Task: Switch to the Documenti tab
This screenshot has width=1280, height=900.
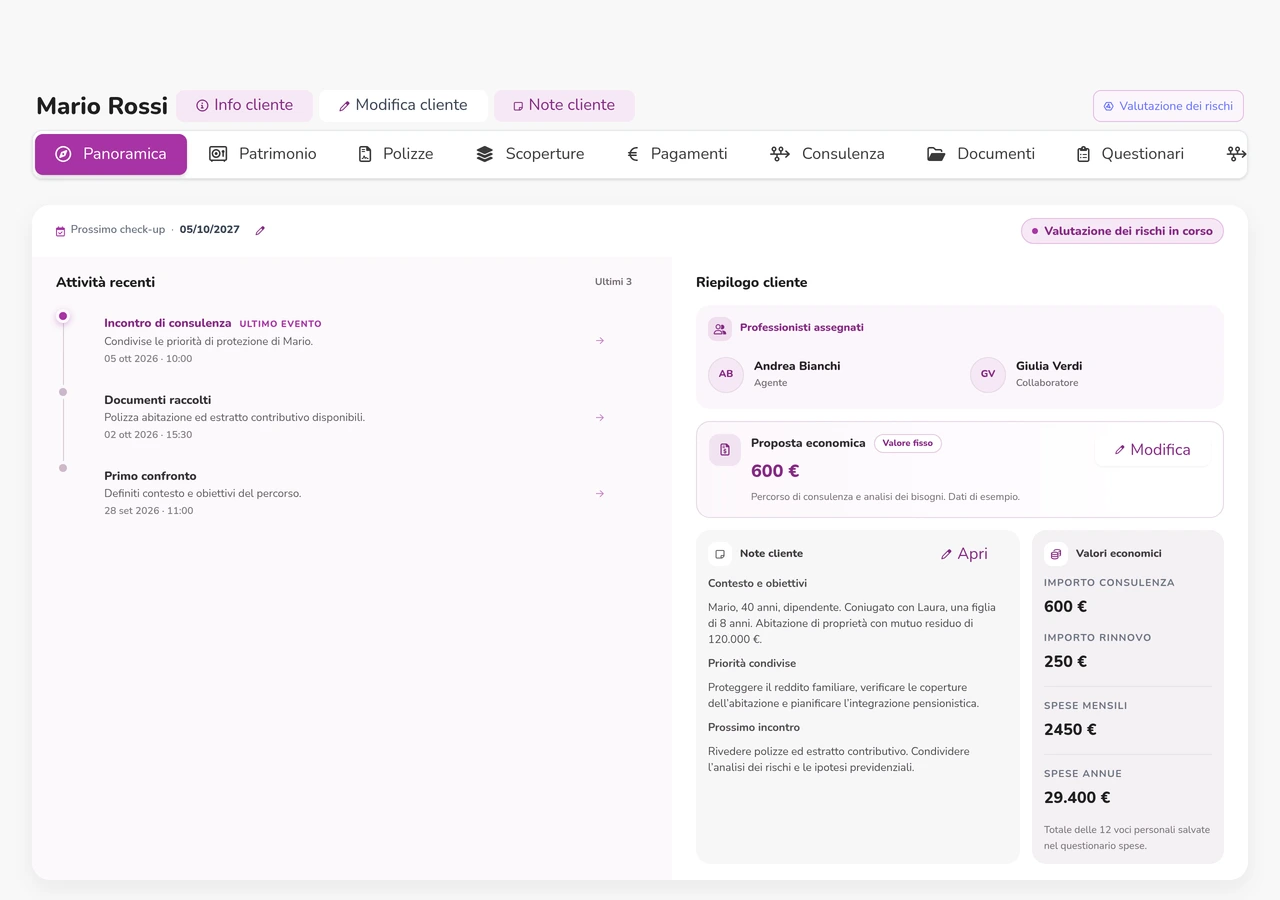Action: pyautogui.click(x=980, y=154)
